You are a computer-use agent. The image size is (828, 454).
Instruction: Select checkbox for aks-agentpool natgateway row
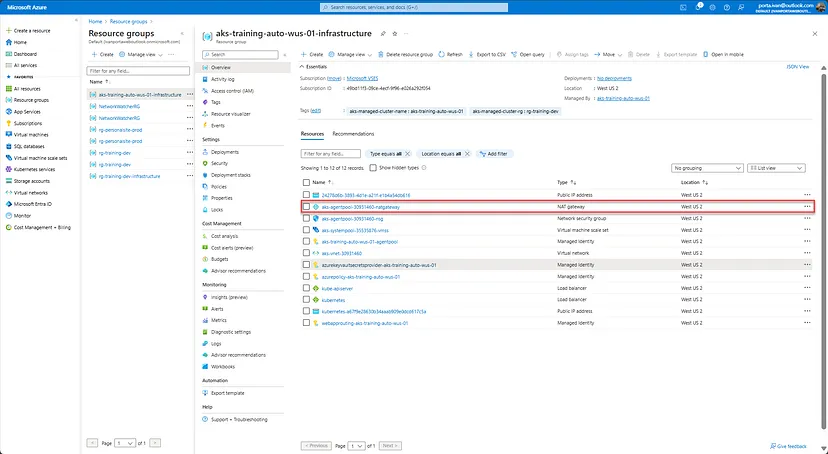tap(306, 206)
